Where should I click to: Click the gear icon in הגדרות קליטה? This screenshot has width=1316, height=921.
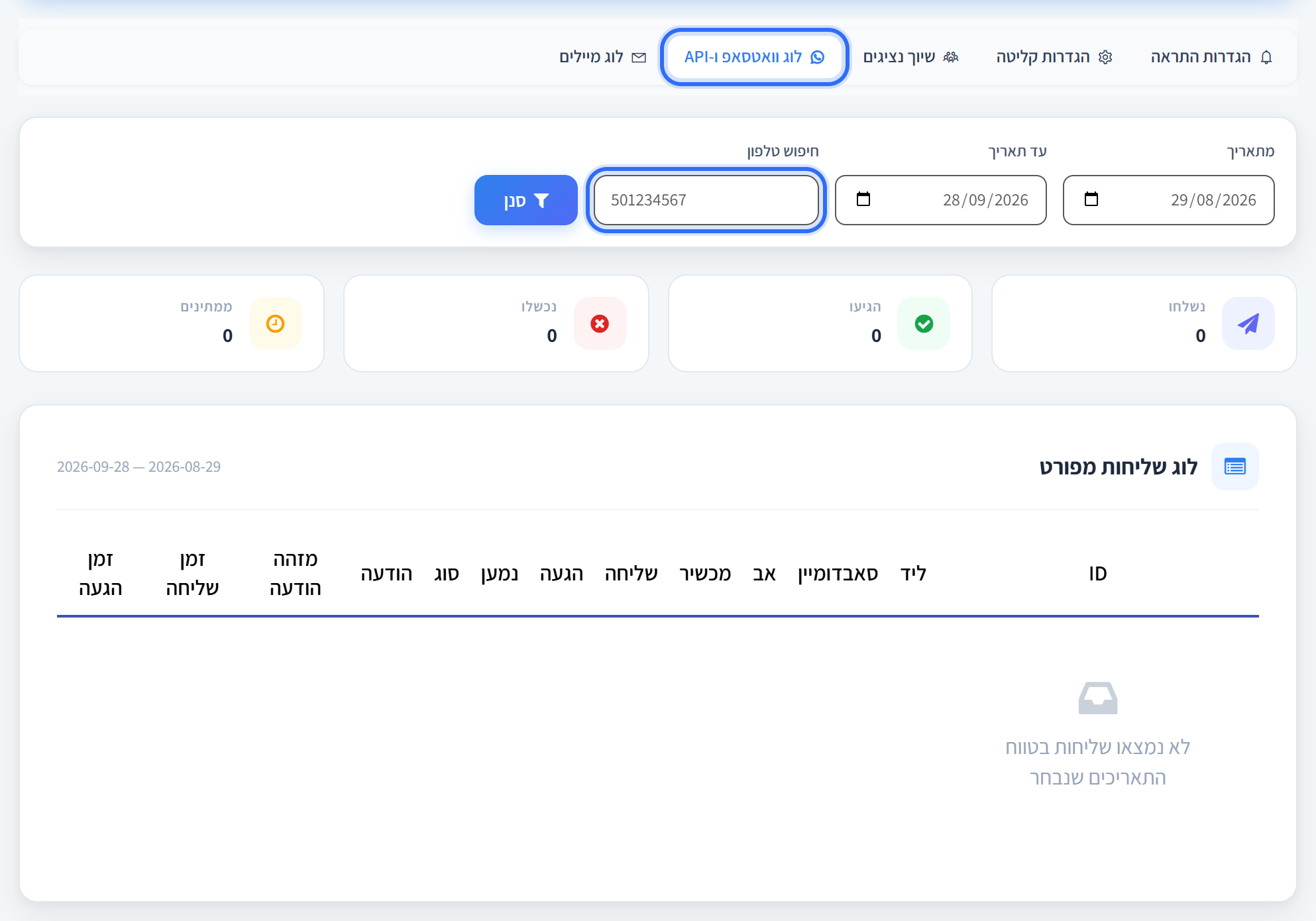coord(1105,57)
